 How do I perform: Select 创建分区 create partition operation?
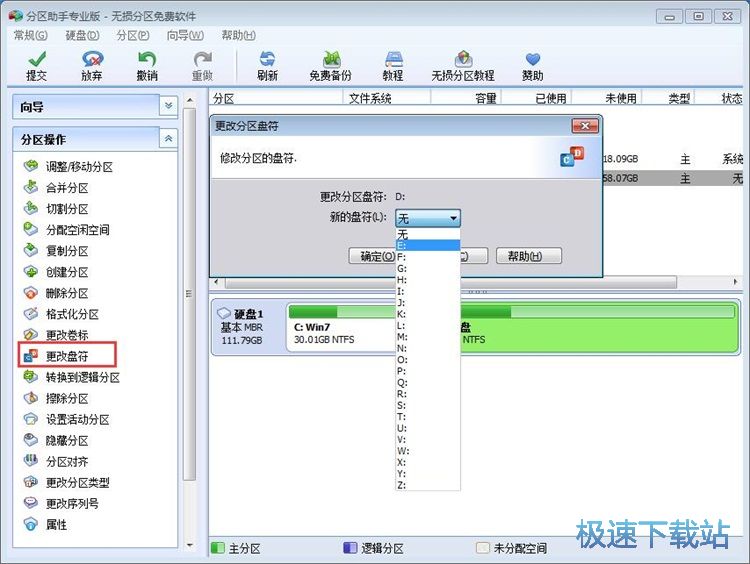tap(56, 272)
